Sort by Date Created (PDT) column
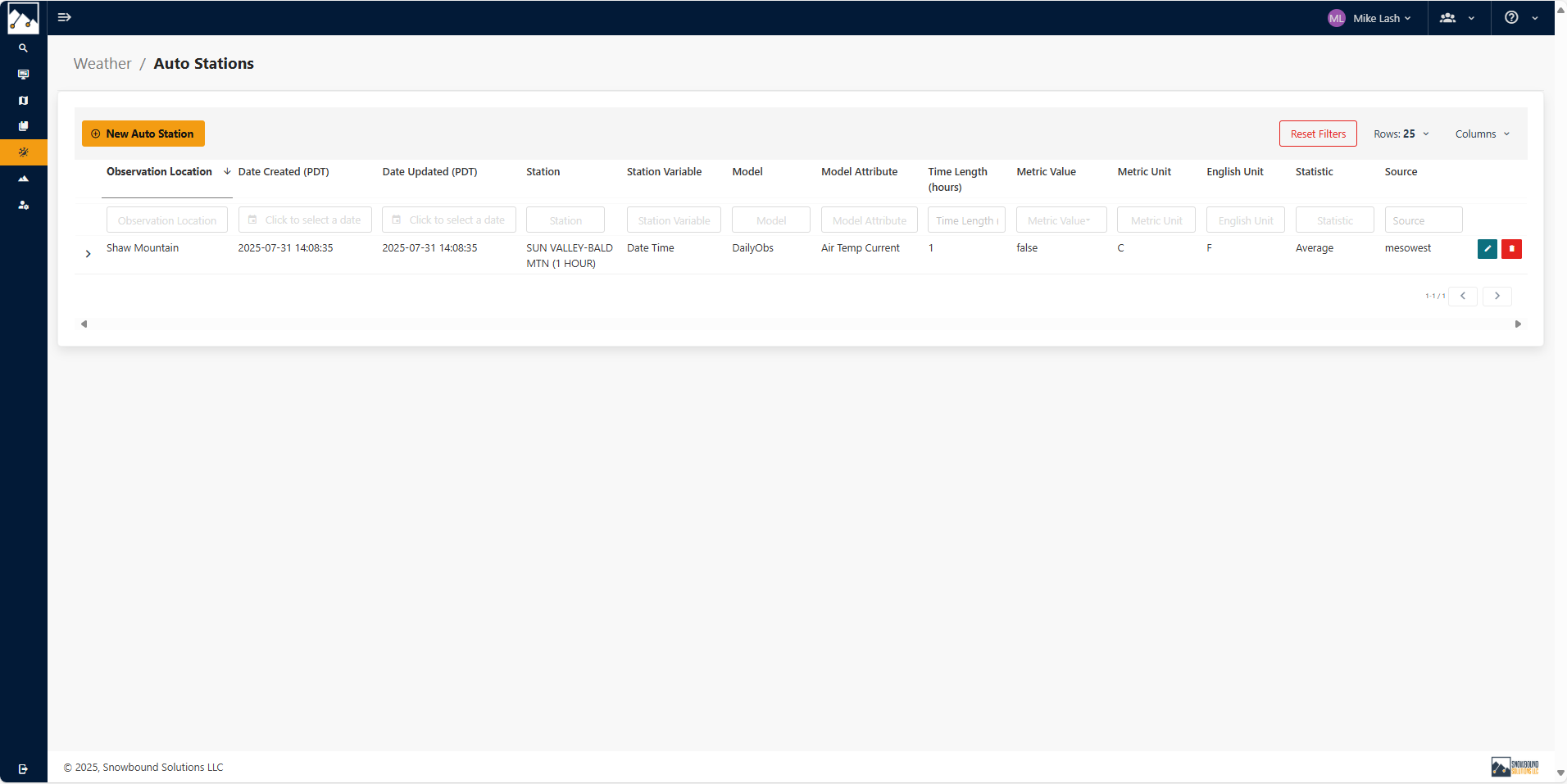The width and height of the screenshot is (1567, 784). coord(284,171)
